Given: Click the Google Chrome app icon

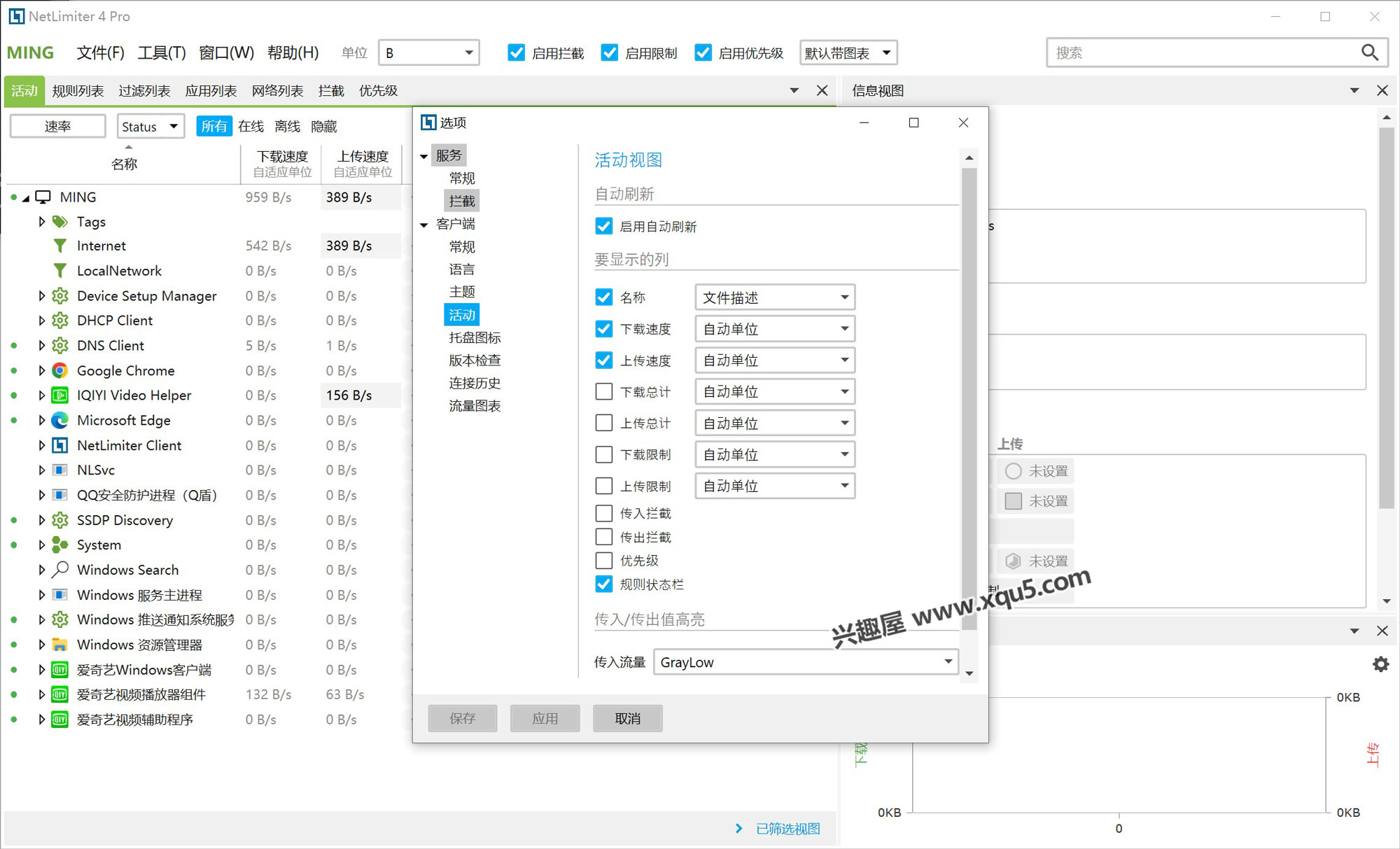Looking at the screenshot, I should click(x=60, y=370).
